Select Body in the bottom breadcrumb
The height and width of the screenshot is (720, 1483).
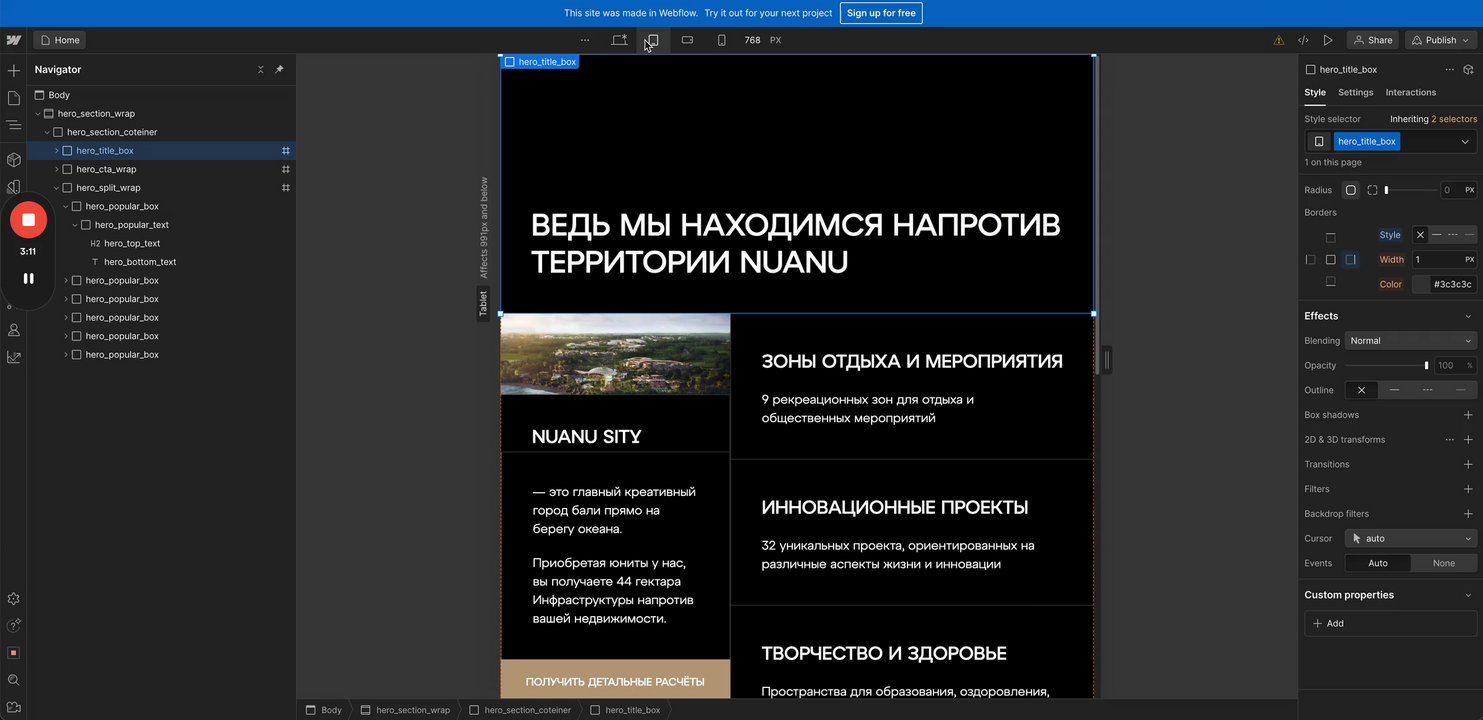tap(324, 710)
